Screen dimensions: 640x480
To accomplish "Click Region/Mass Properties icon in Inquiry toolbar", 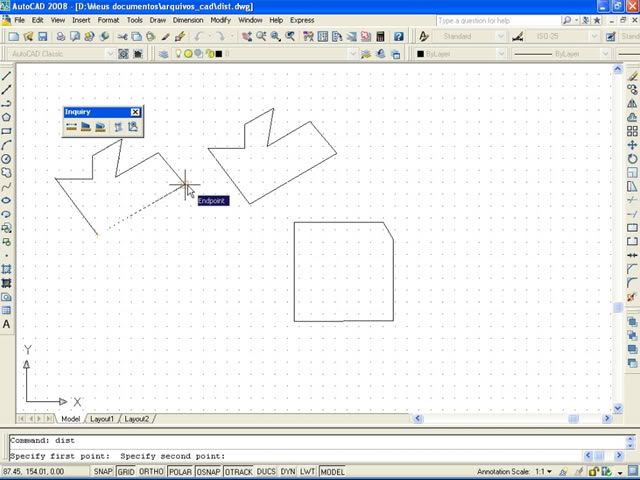I will point(100,127).
